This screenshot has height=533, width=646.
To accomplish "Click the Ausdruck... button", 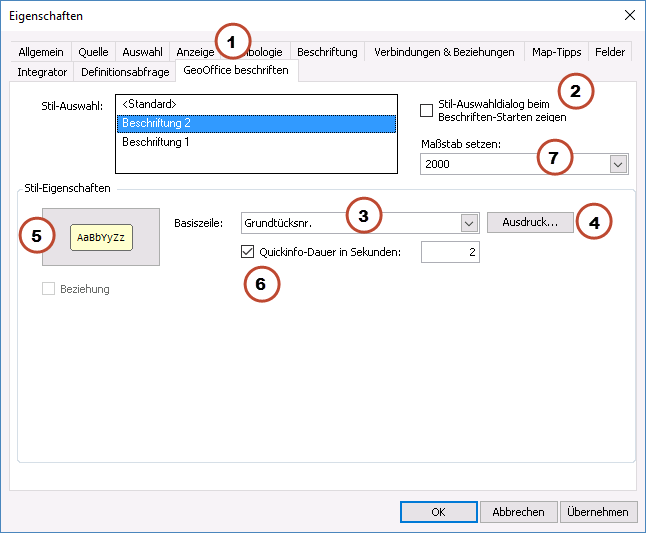I will (x=530, y=222).
